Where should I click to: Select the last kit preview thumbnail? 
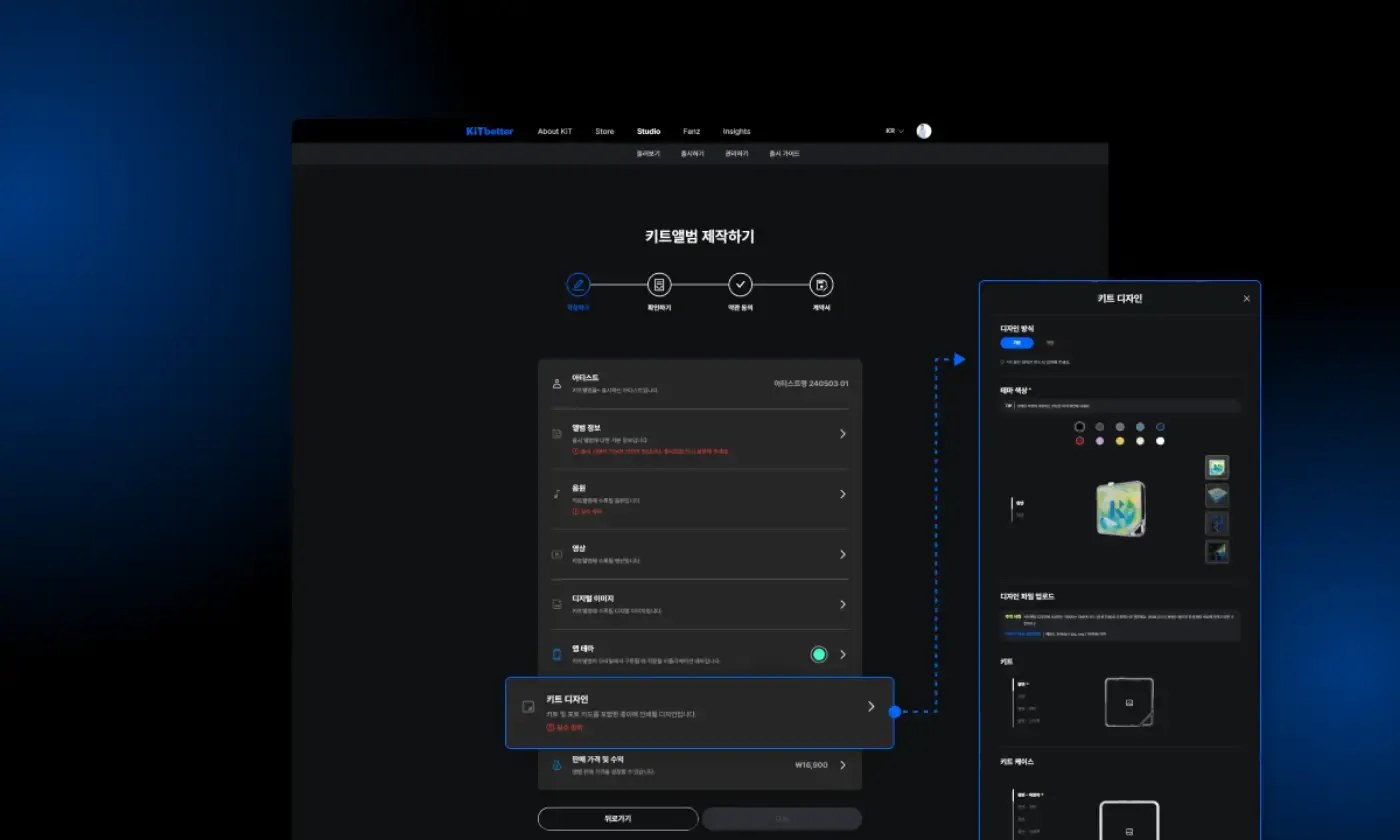pos(1217,551)
